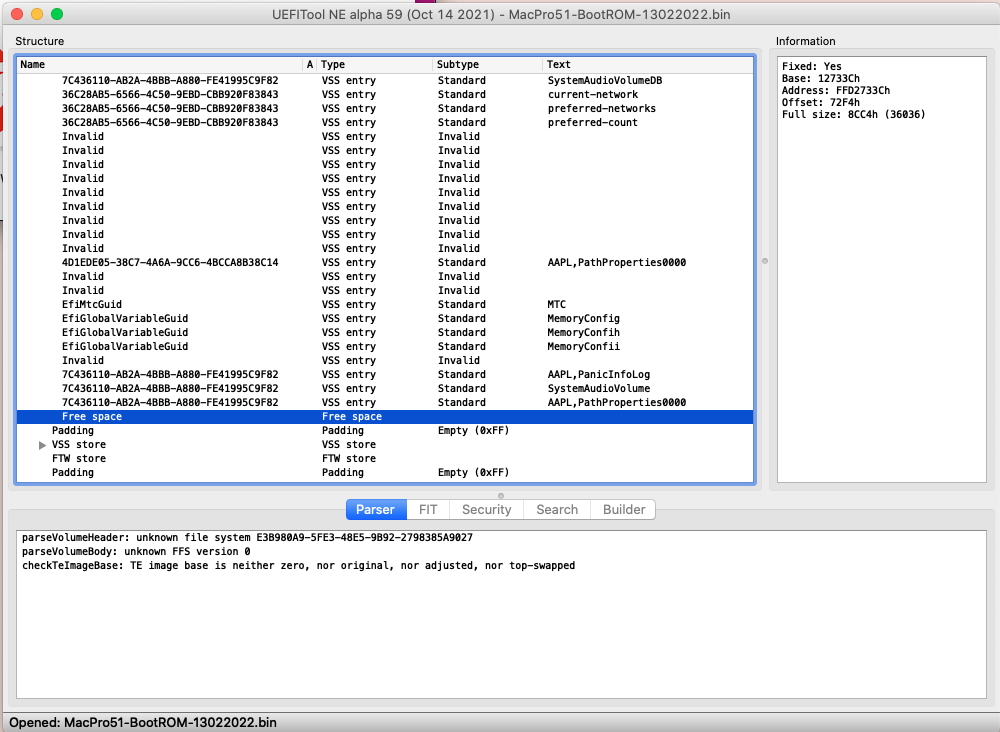
Task: Sort by the Name column header
Action: 159,64
